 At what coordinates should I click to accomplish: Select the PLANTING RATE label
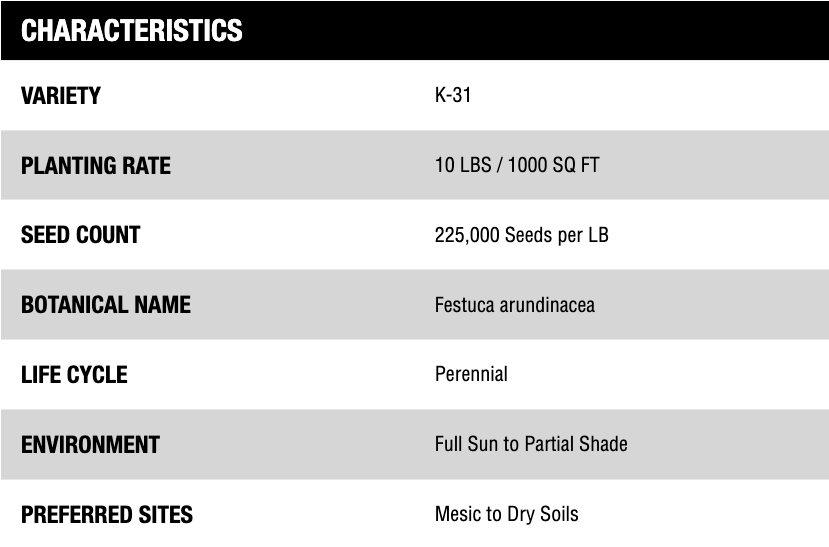pyautogui.click(x=96, y=166)
